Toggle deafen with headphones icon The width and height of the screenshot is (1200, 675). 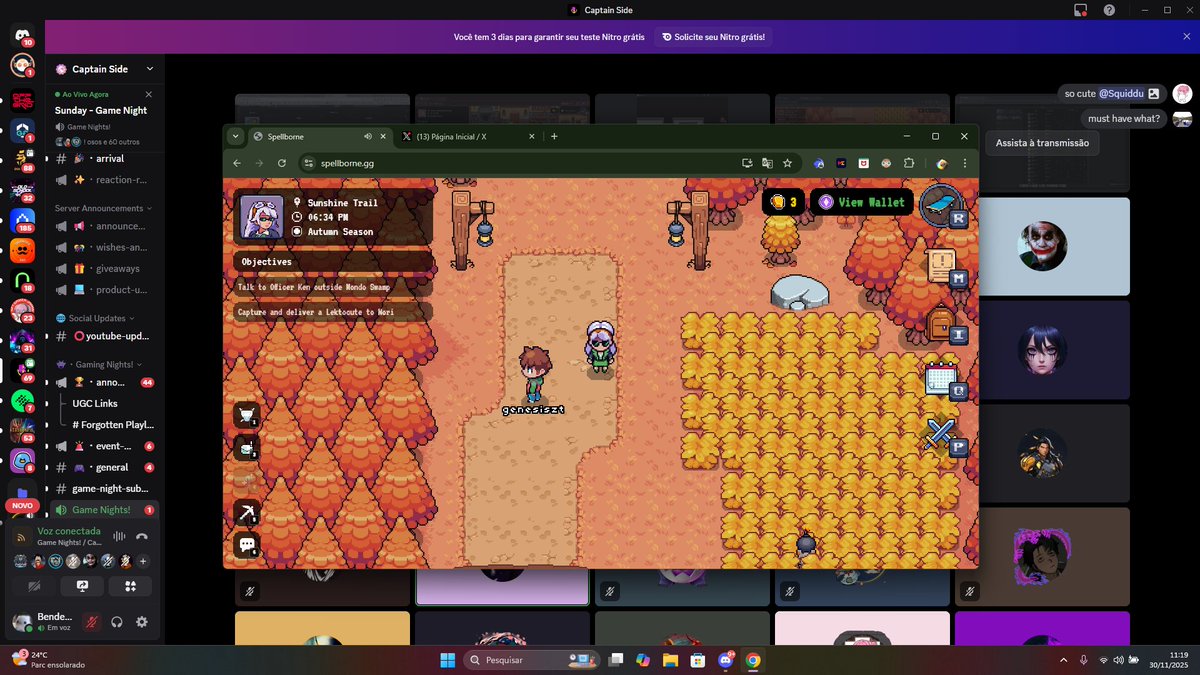coord(117,622)
